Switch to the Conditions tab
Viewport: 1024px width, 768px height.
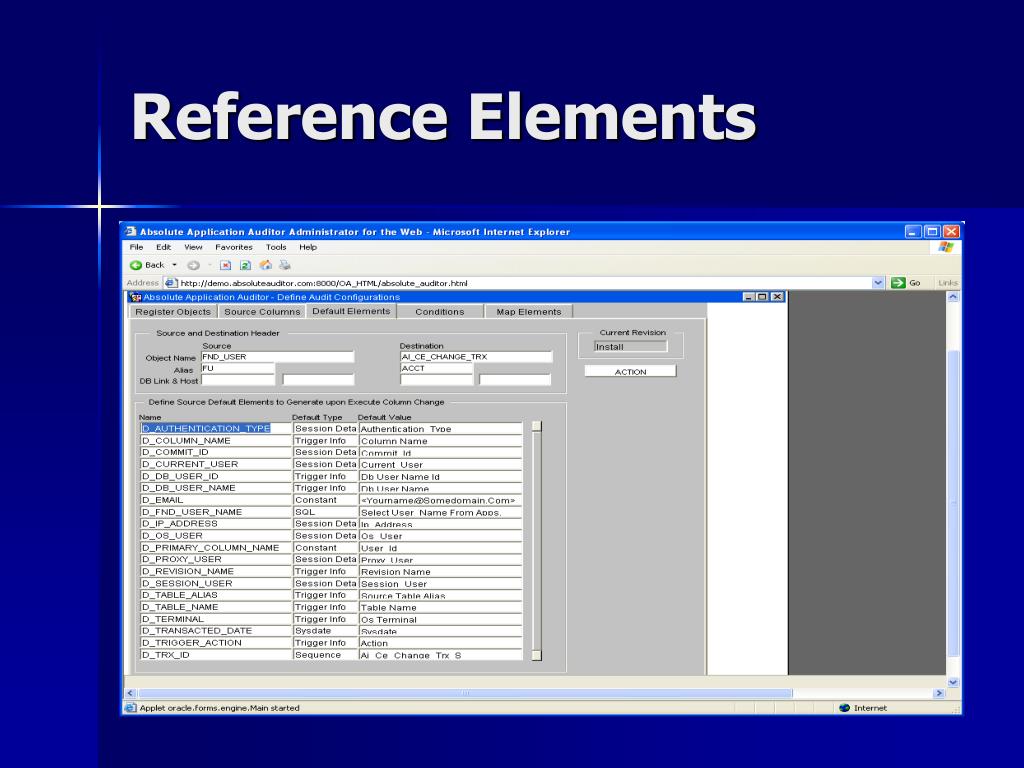[x=440, y=312]
